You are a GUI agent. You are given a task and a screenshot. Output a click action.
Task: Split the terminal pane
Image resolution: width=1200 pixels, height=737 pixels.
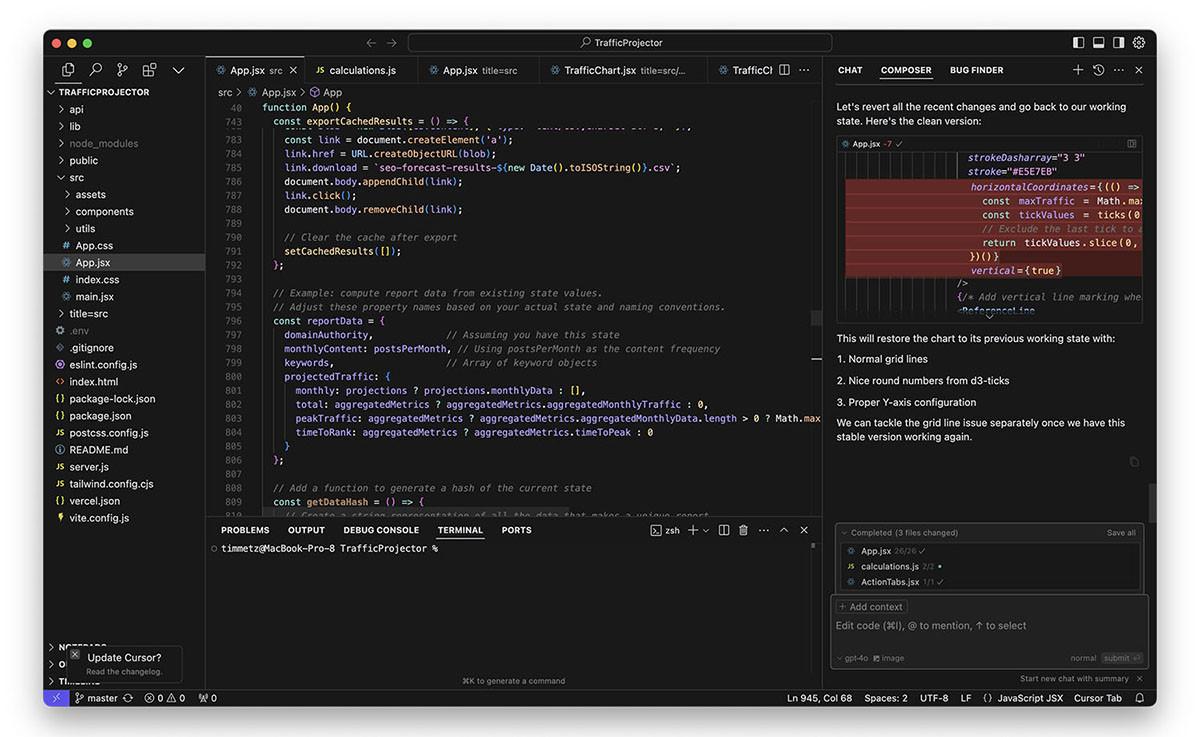pos(724,530)
